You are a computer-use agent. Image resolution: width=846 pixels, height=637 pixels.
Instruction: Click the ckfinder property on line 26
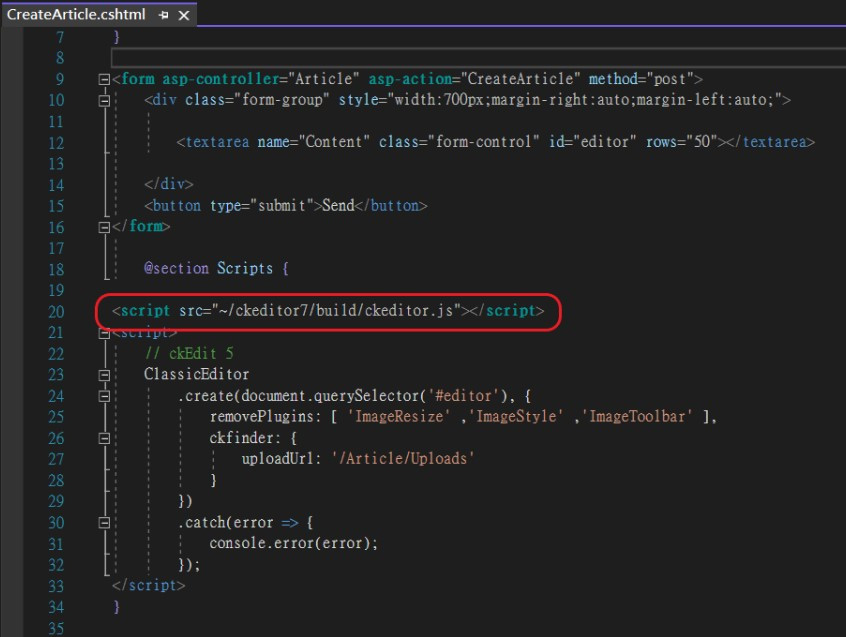pyautogui.click(x=242, y=437)
